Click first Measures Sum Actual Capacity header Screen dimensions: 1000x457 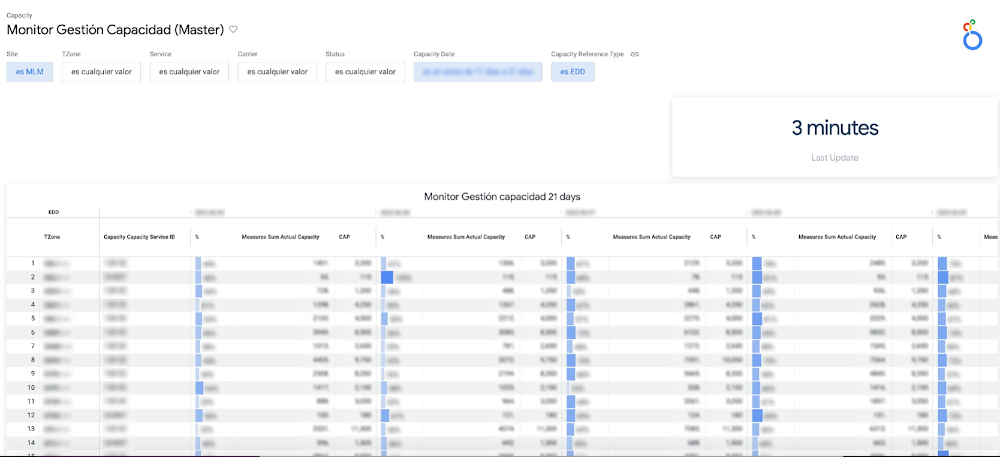tap(280, 237)
